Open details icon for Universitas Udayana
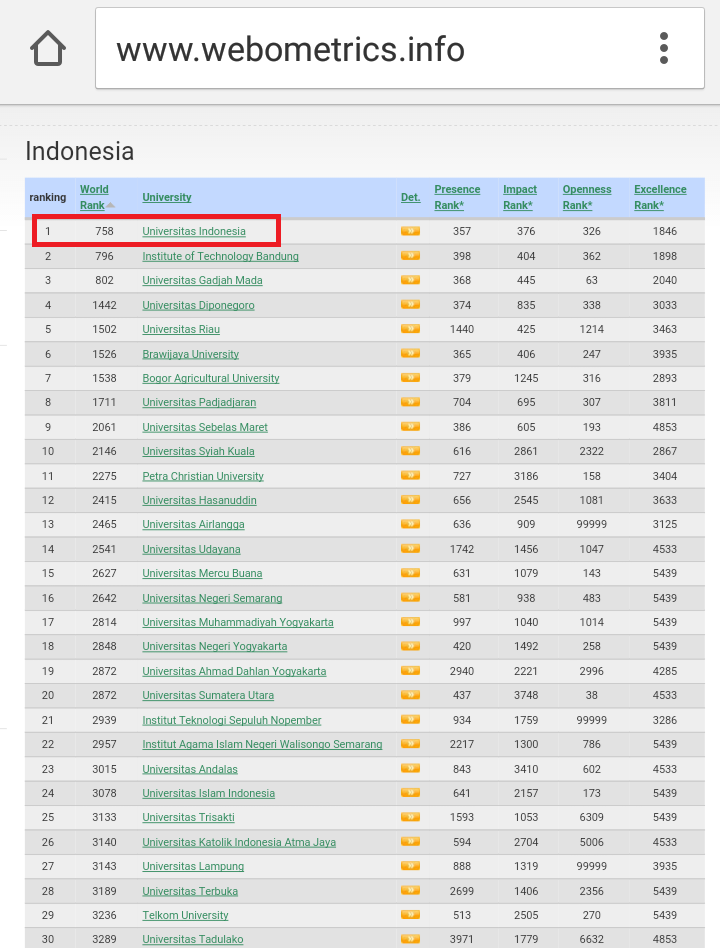The height and width of the screenshot is (948, 720). click(x=410, y=549)
